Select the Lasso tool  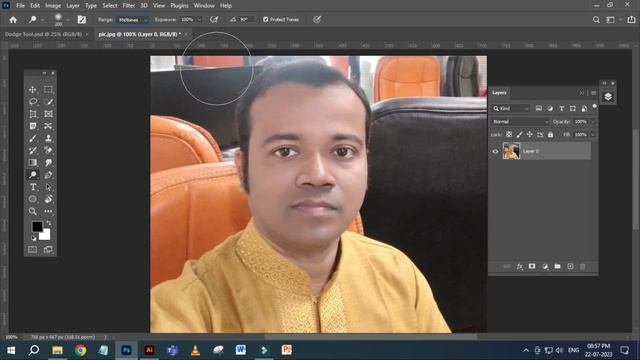pyautogui.click(x=33, y=102)
